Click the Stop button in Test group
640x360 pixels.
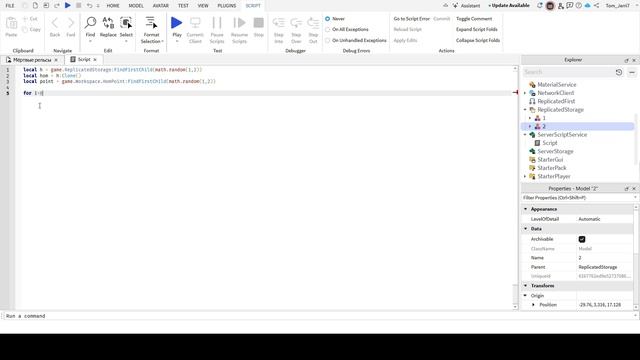[259, 23]
